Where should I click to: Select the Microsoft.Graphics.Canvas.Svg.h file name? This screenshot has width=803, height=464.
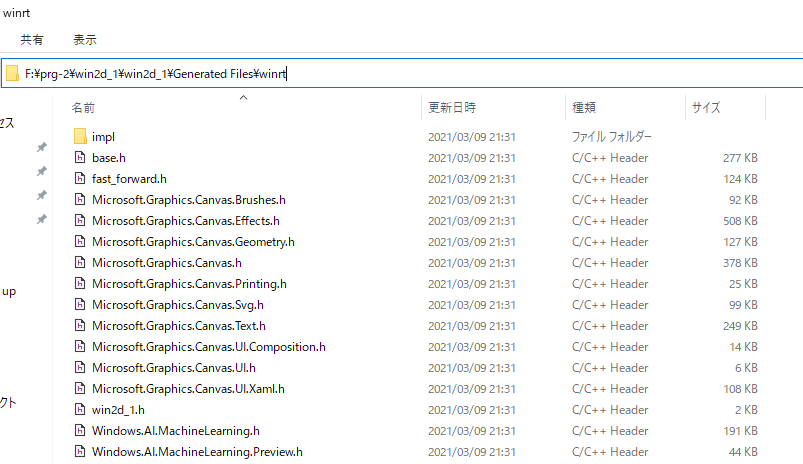[178, 305]
